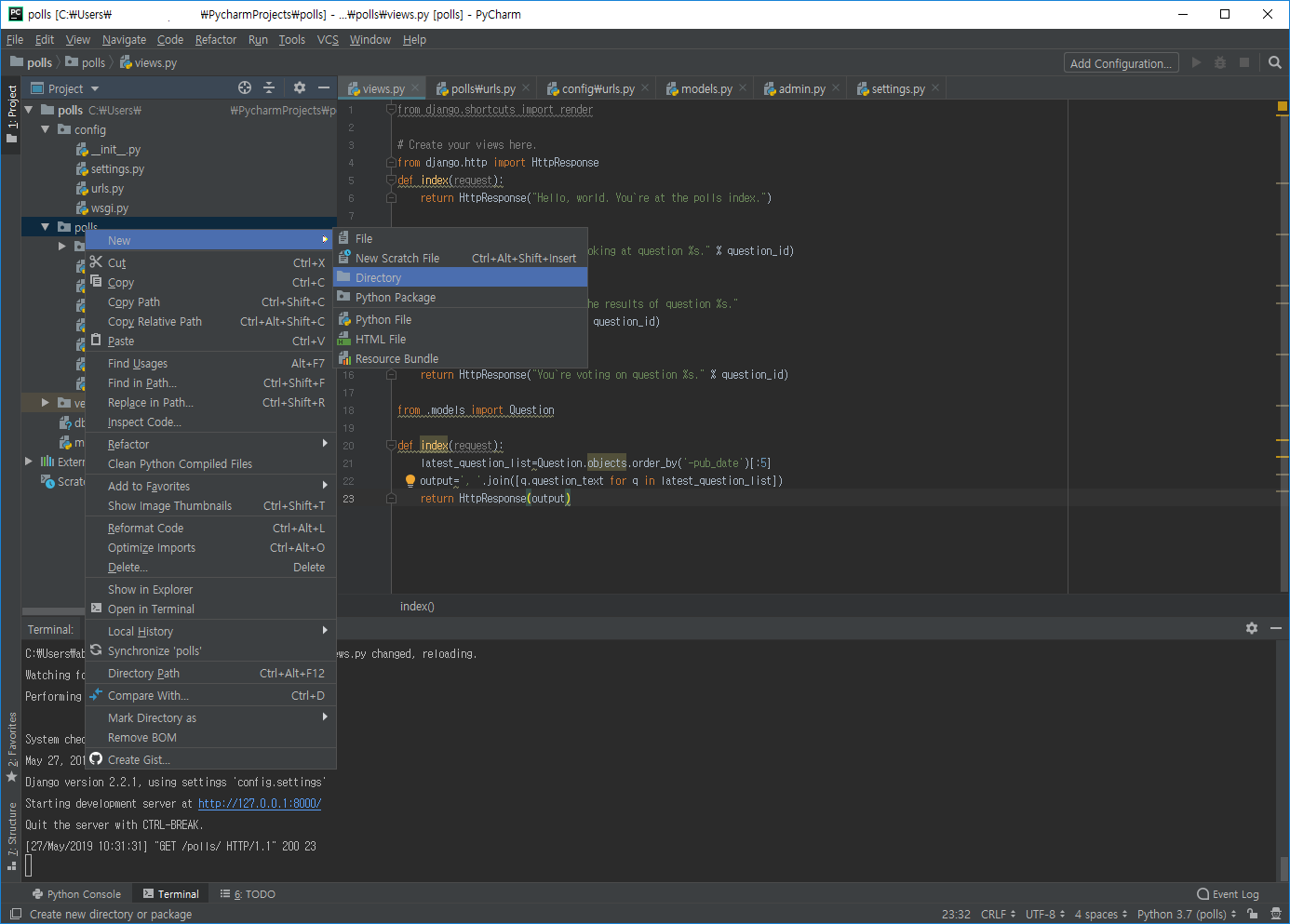Open the Refactor menu in menu bar

pos(216,39)
